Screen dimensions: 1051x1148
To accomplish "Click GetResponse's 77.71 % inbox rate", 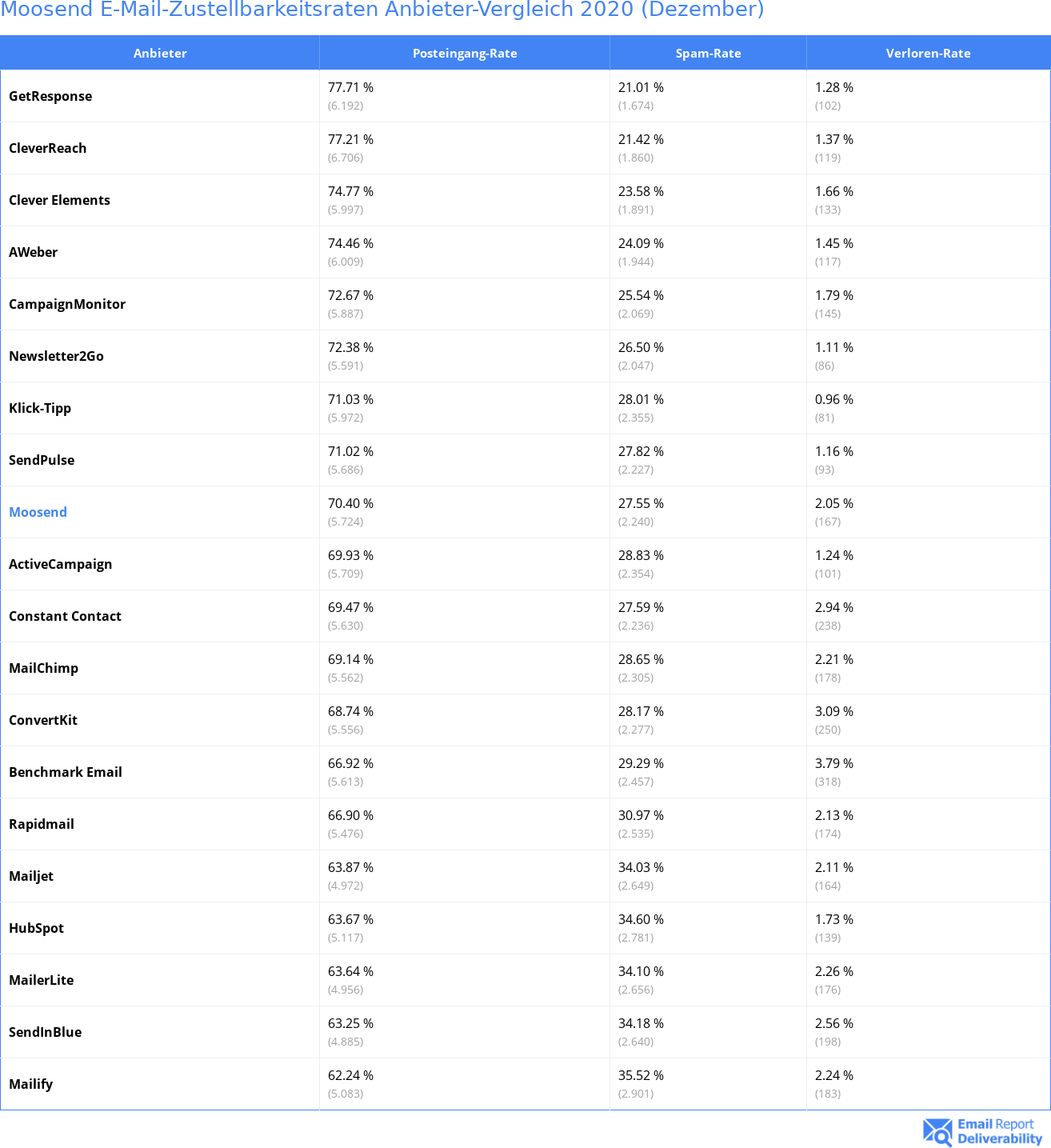I will (350, 87).
